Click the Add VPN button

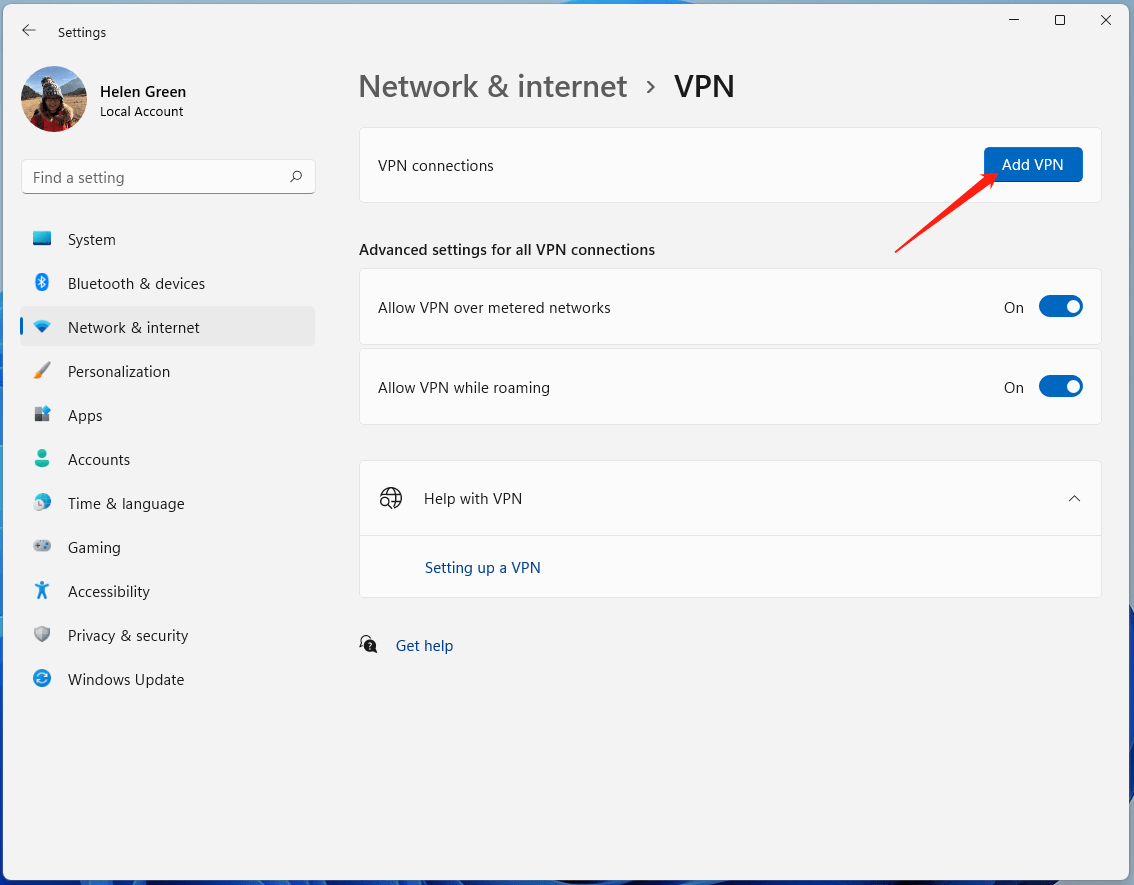pos(1033,165)
